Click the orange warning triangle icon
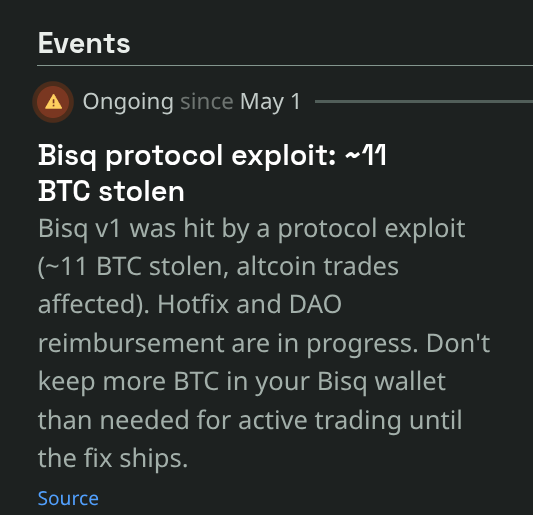This screenshot has width=533, height=515. point(53,102)
